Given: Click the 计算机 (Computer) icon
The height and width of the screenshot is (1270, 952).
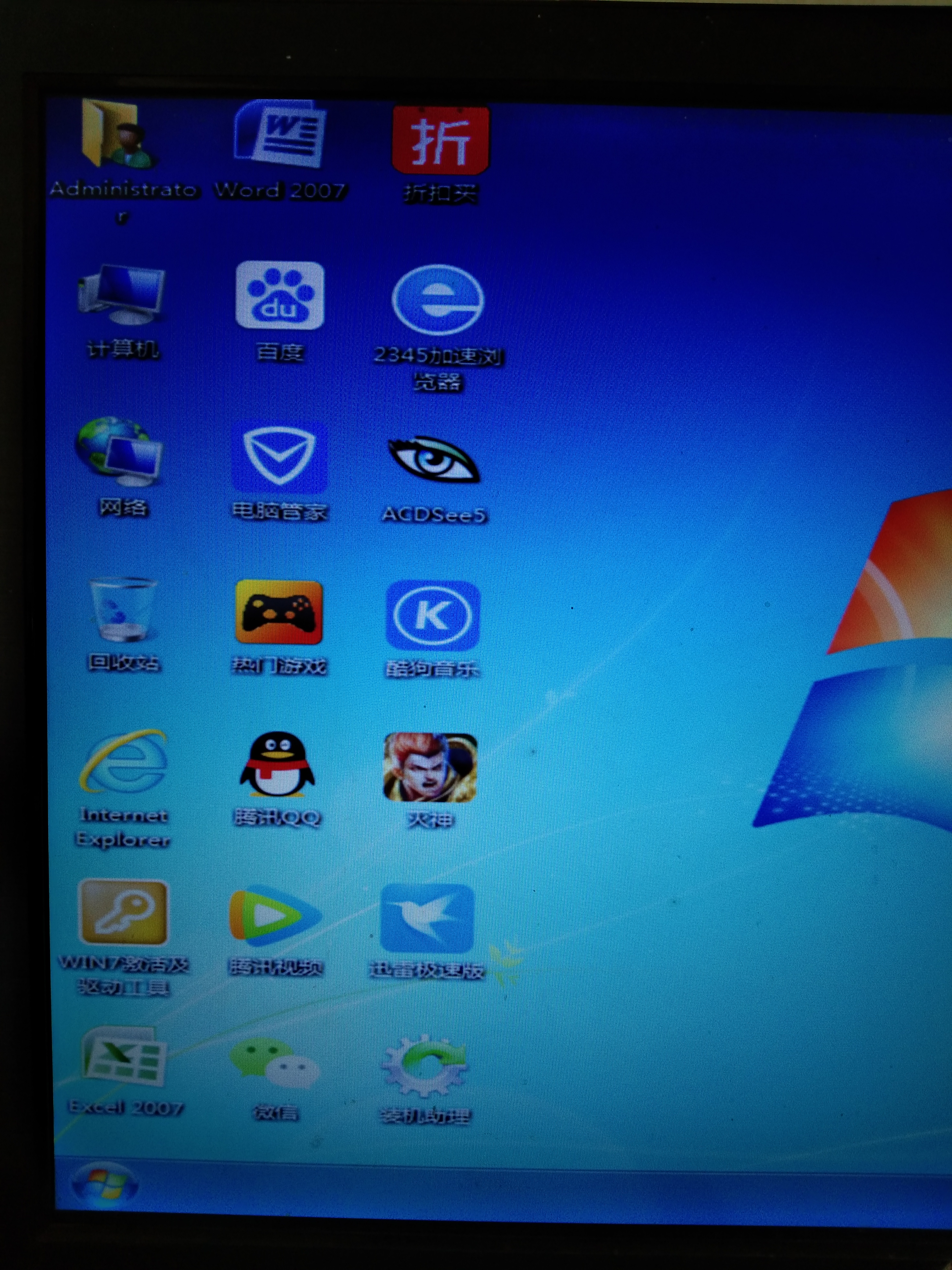Looking at the screenshot, I should [x=122, y=295].
